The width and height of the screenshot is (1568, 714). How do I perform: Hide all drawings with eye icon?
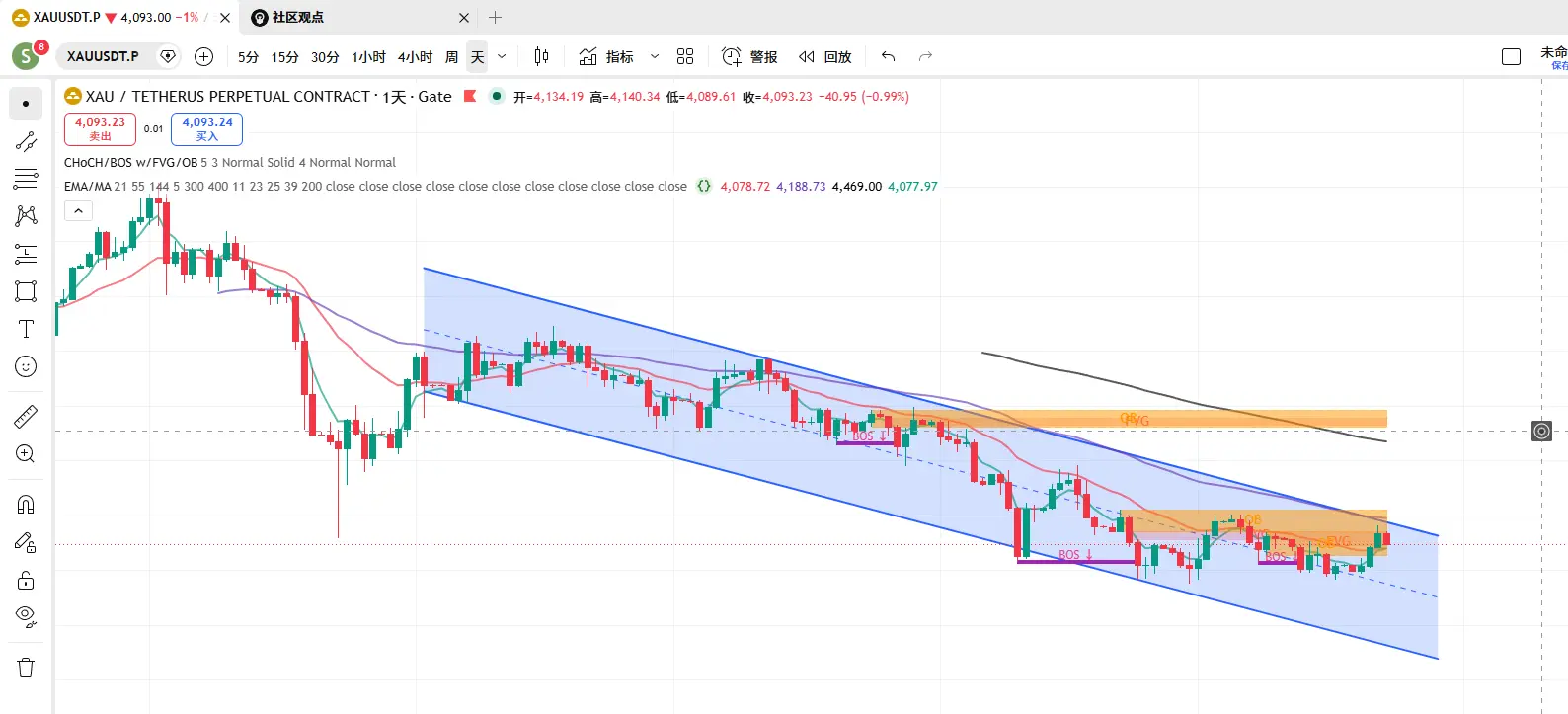coord(26,617)
